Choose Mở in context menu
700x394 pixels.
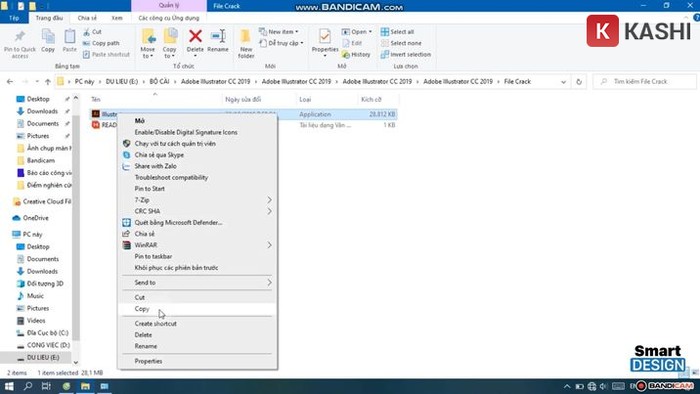click(197, 121)
